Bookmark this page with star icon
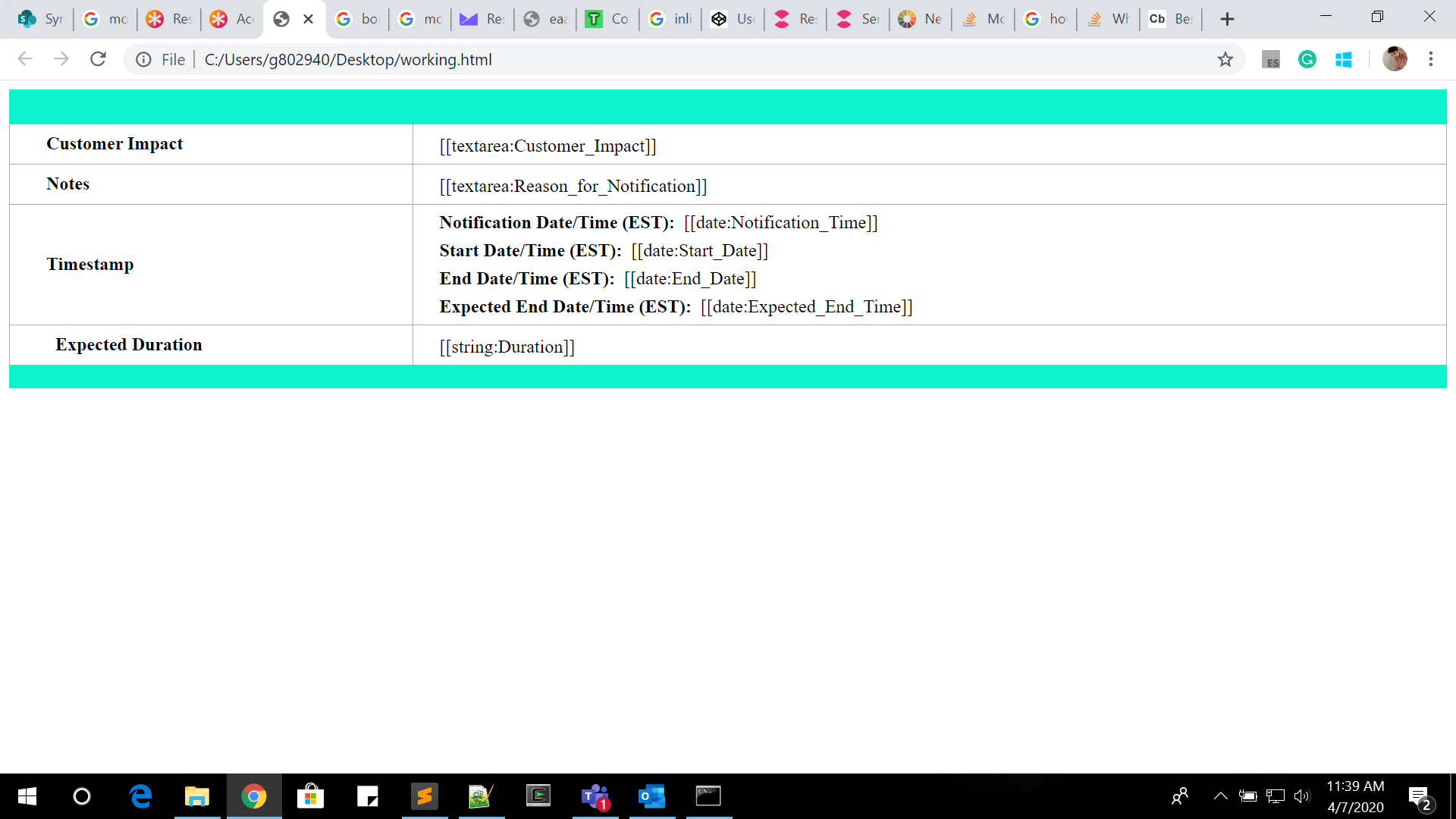Viewport: 1456px width, 819px height. coord(1225,59)
